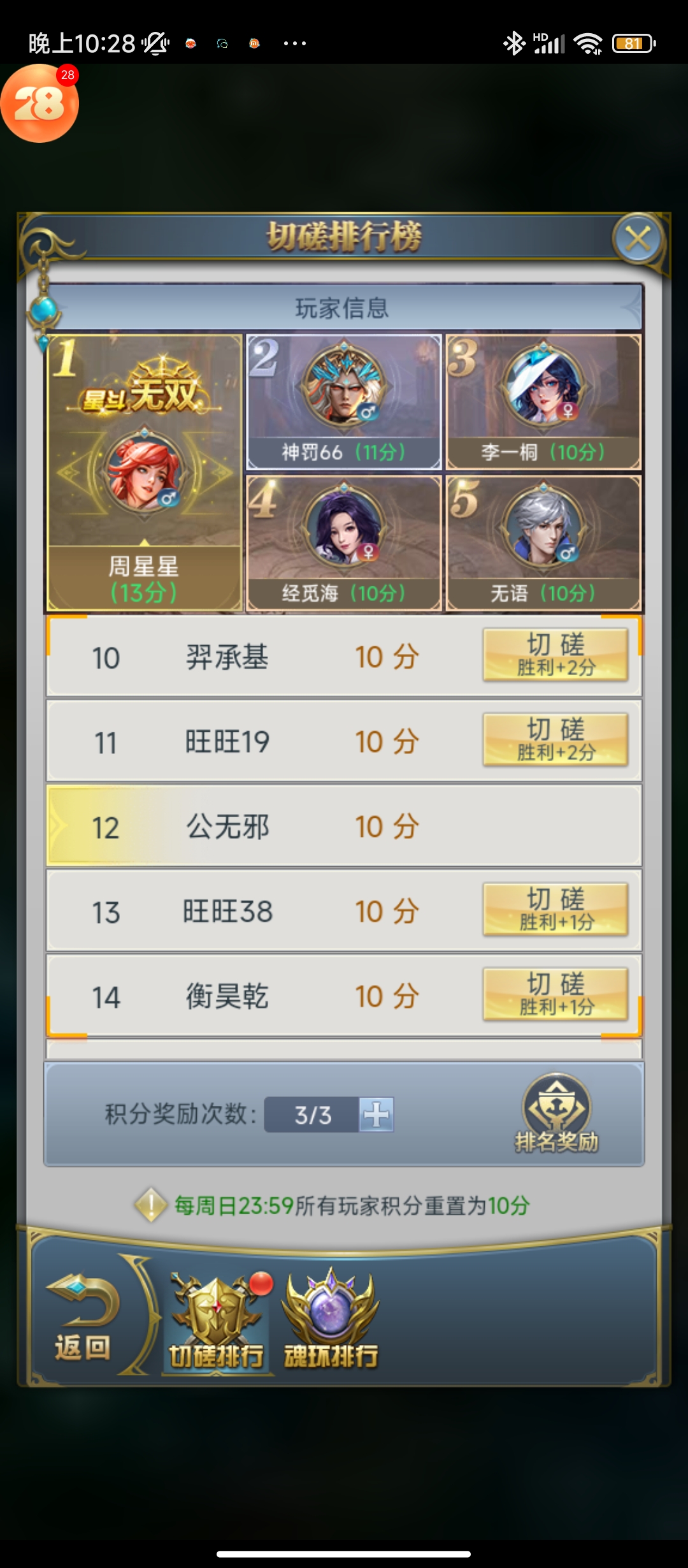Add more 积分奖励次数 with the plus button
688x1568 pixels.
click(x=376, y=1115)
